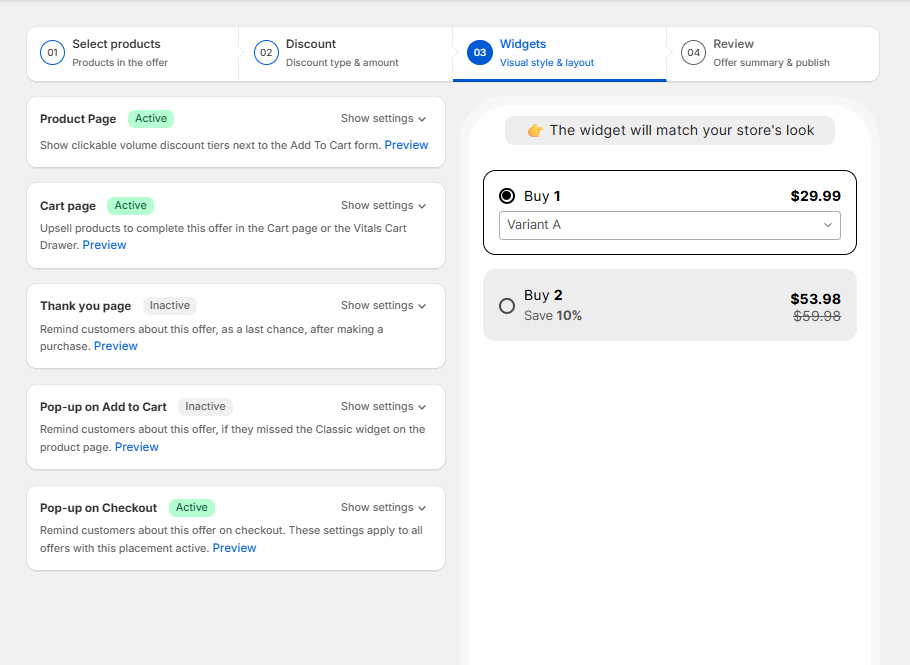Click Active badge on Pop-up on Checkout
This screenshot has height=665, width=910.
tap(192, 507)
